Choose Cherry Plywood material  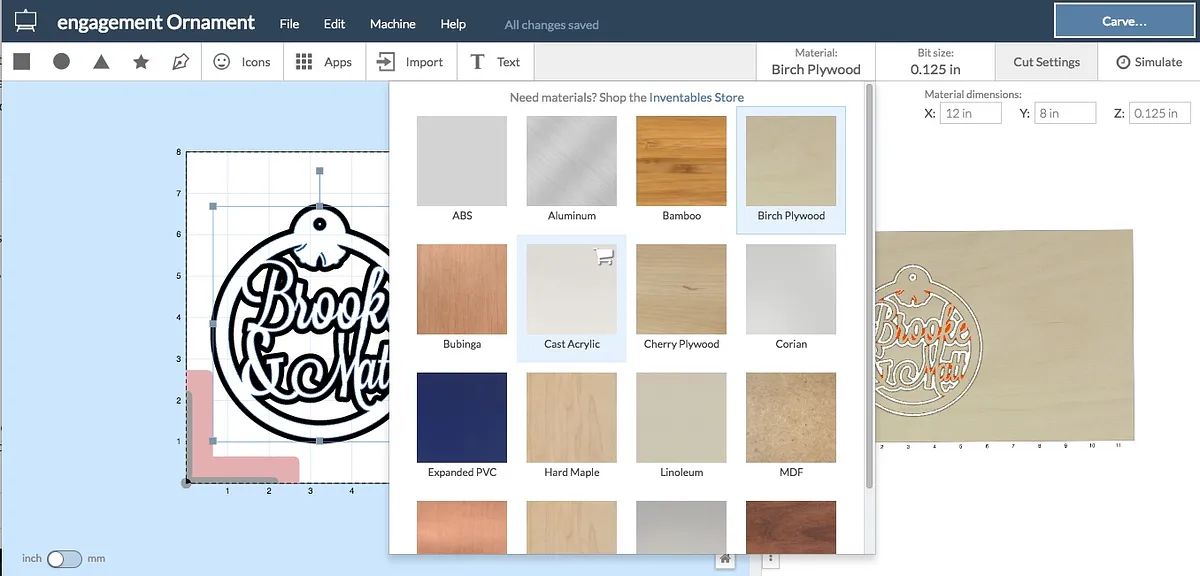point(682,297)
